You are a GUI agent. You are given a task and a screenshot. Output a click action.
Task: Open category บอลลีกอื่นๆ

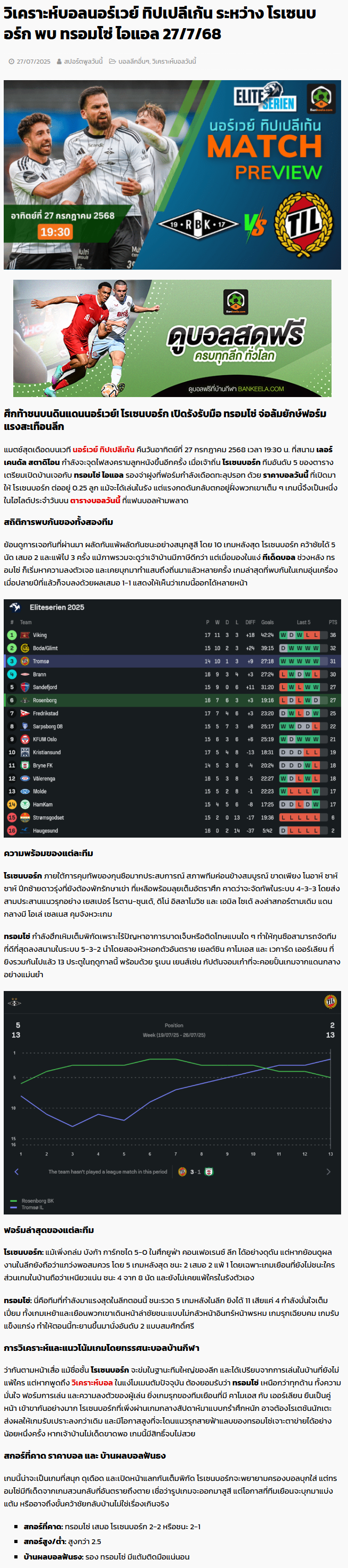tap(133, 62)
